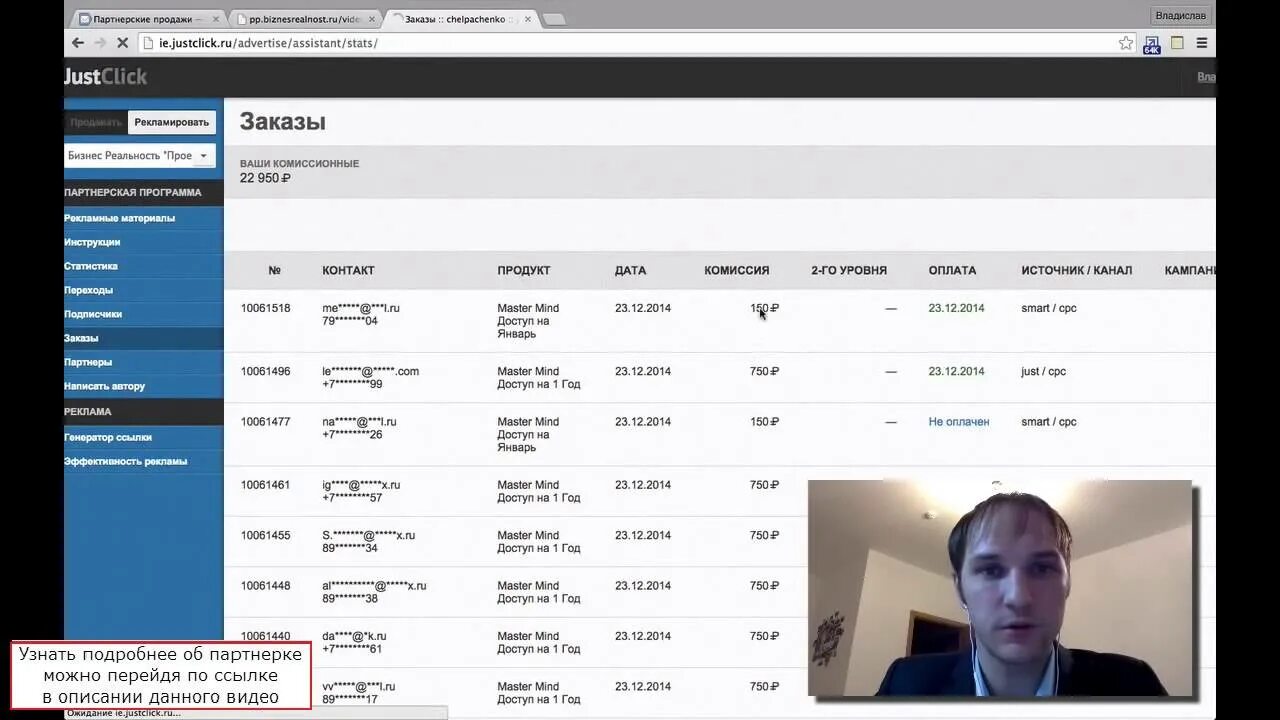Switch to the pp.biznesrealnost.ru tab

(303, 19)
